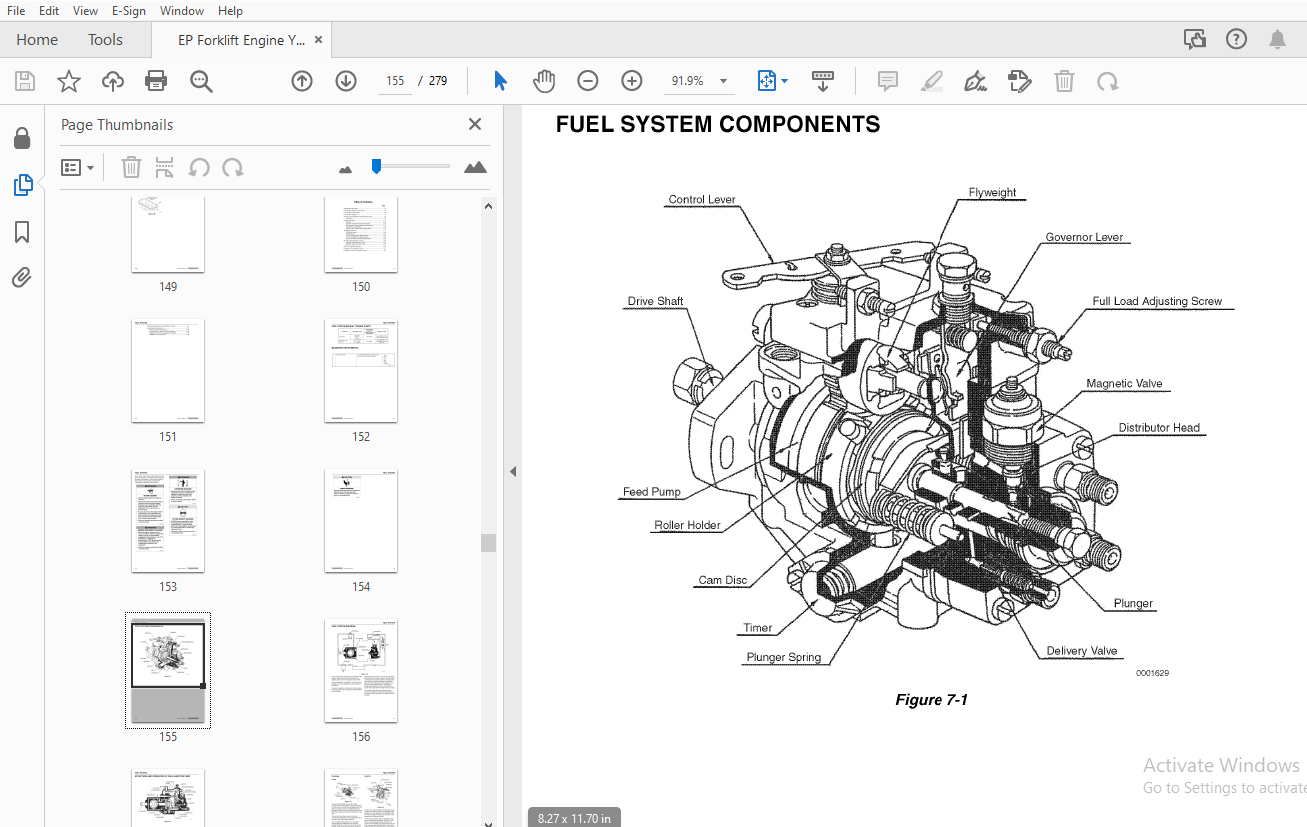This screenshot has height=827, width=1307.
Task: Select page 152 thumbnail
Action: [x=361, y=371]
